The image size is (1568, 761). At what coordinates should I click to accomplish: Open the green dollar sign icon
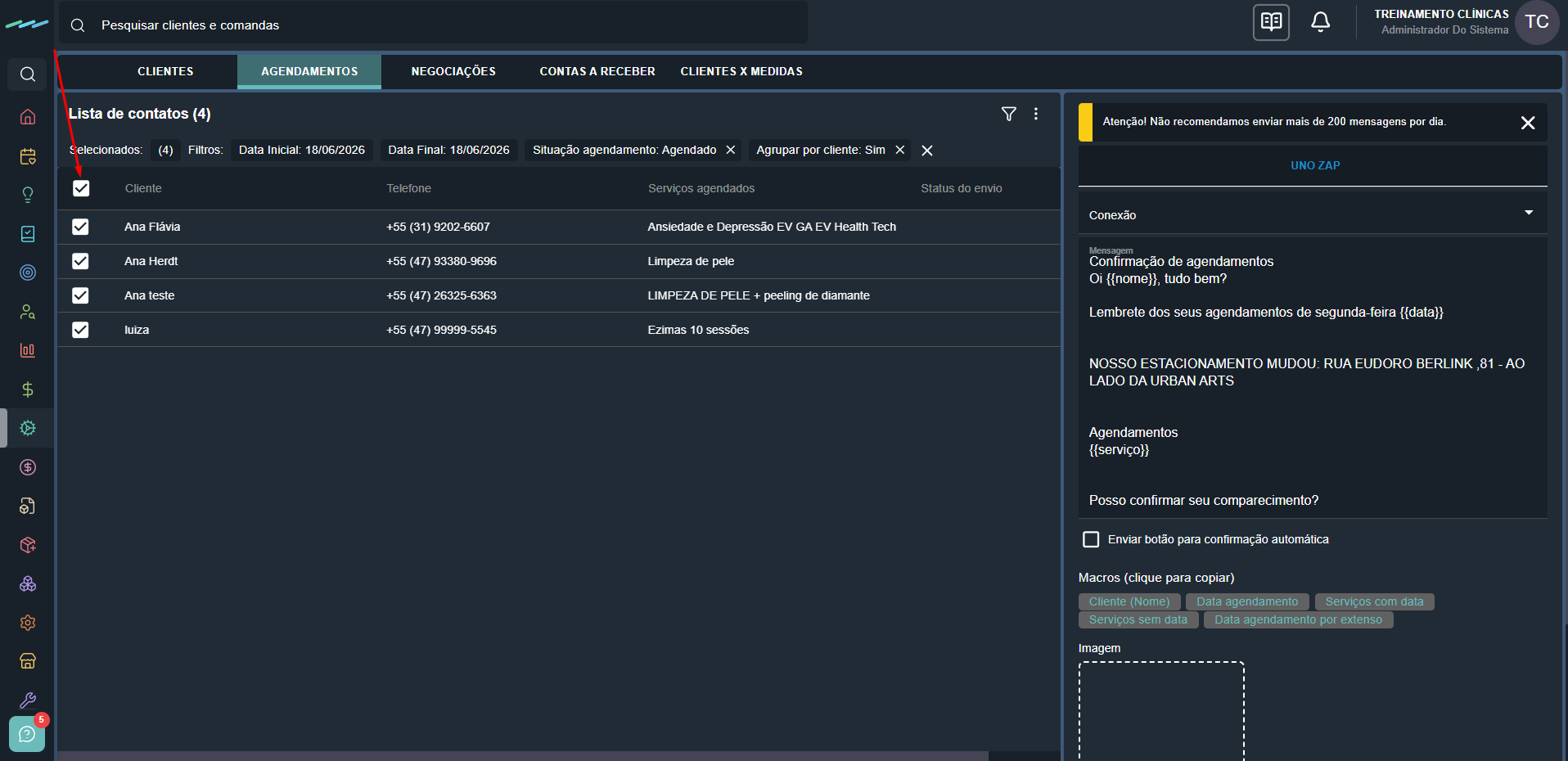point(28,390)
